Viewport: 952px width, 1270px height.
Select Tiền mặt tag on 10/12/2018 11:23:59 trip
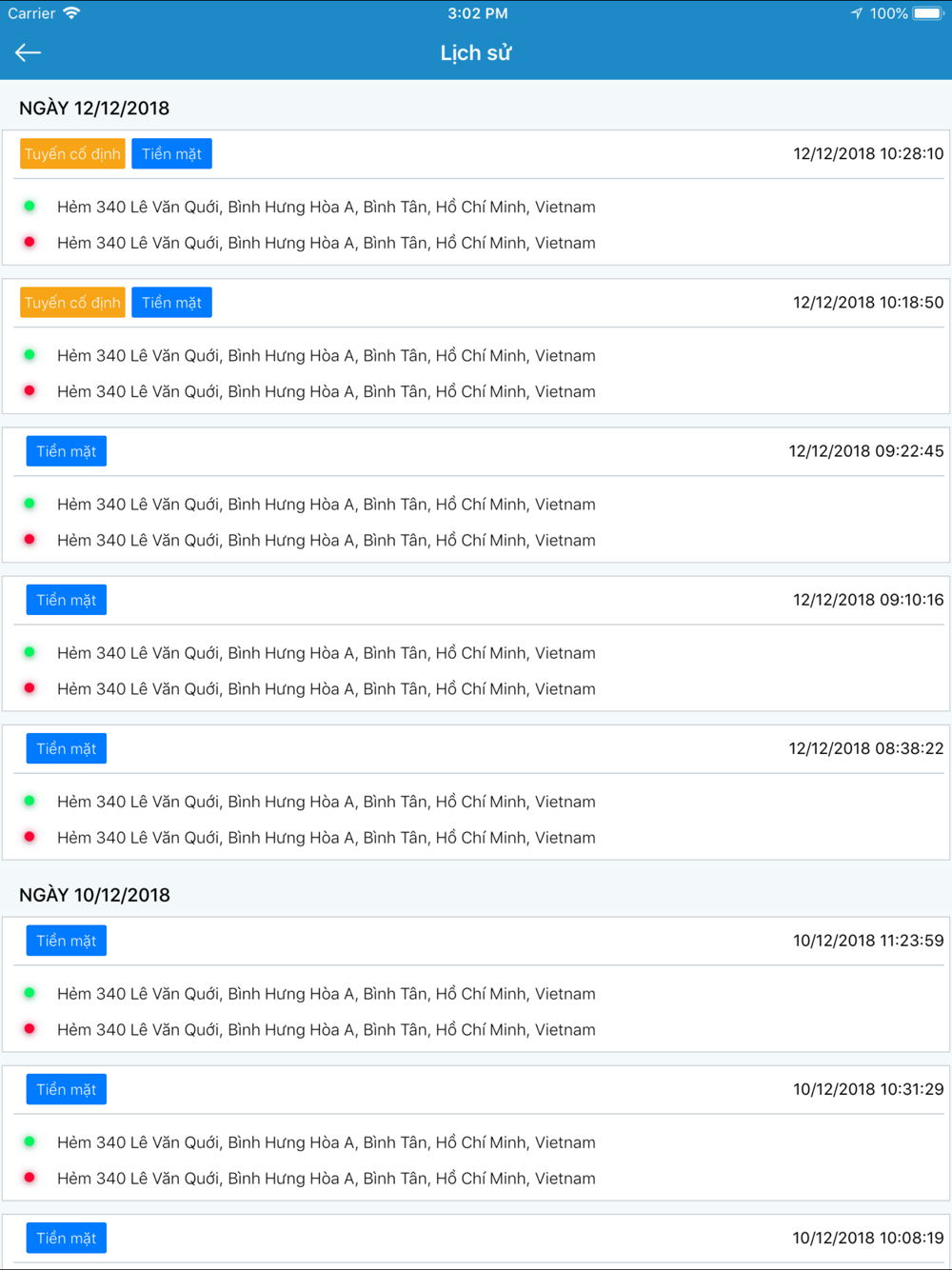67,941
